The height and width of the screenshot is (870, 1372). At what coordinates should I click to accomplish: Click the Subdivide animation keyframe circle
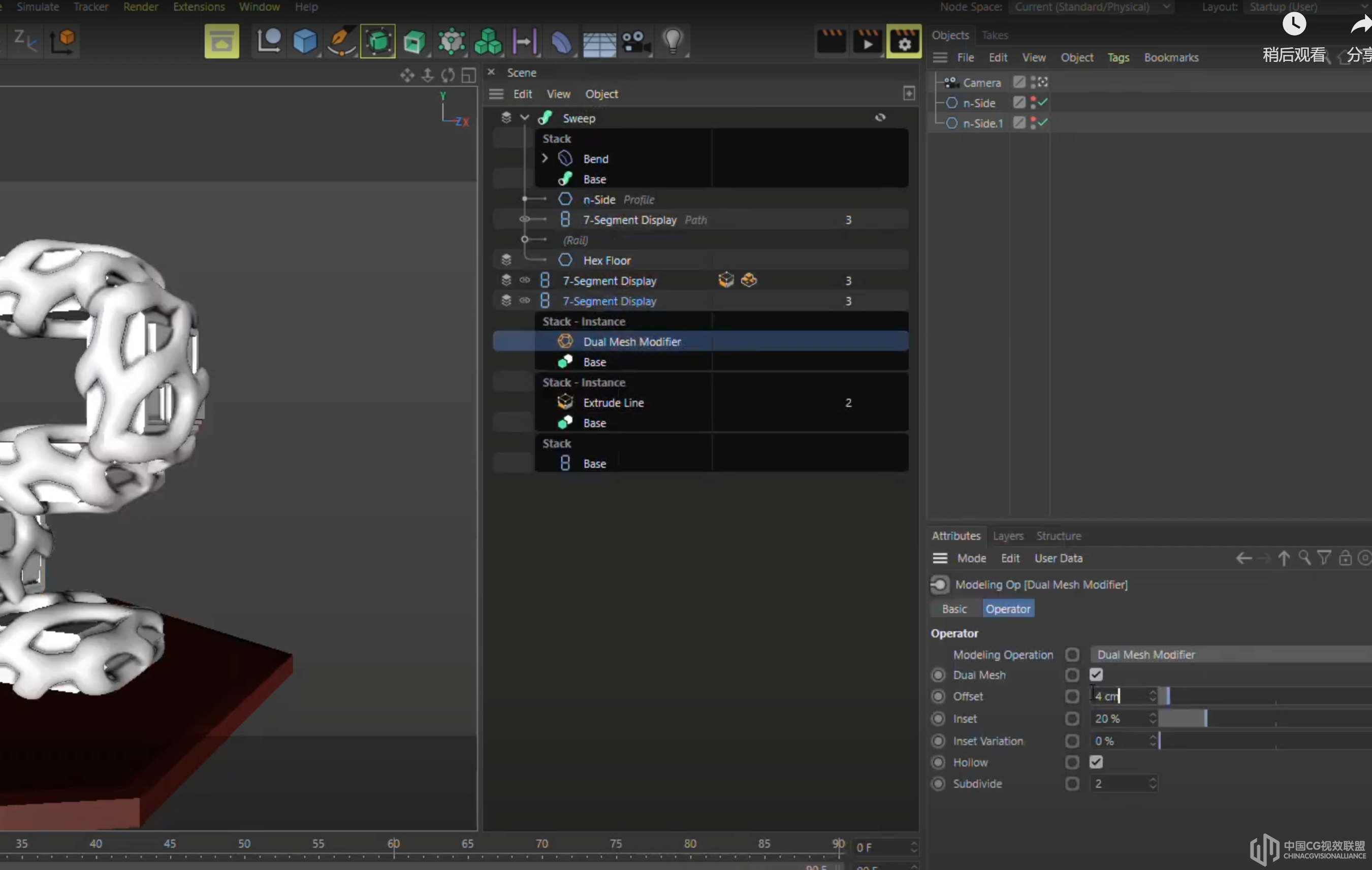click(938, 784)
